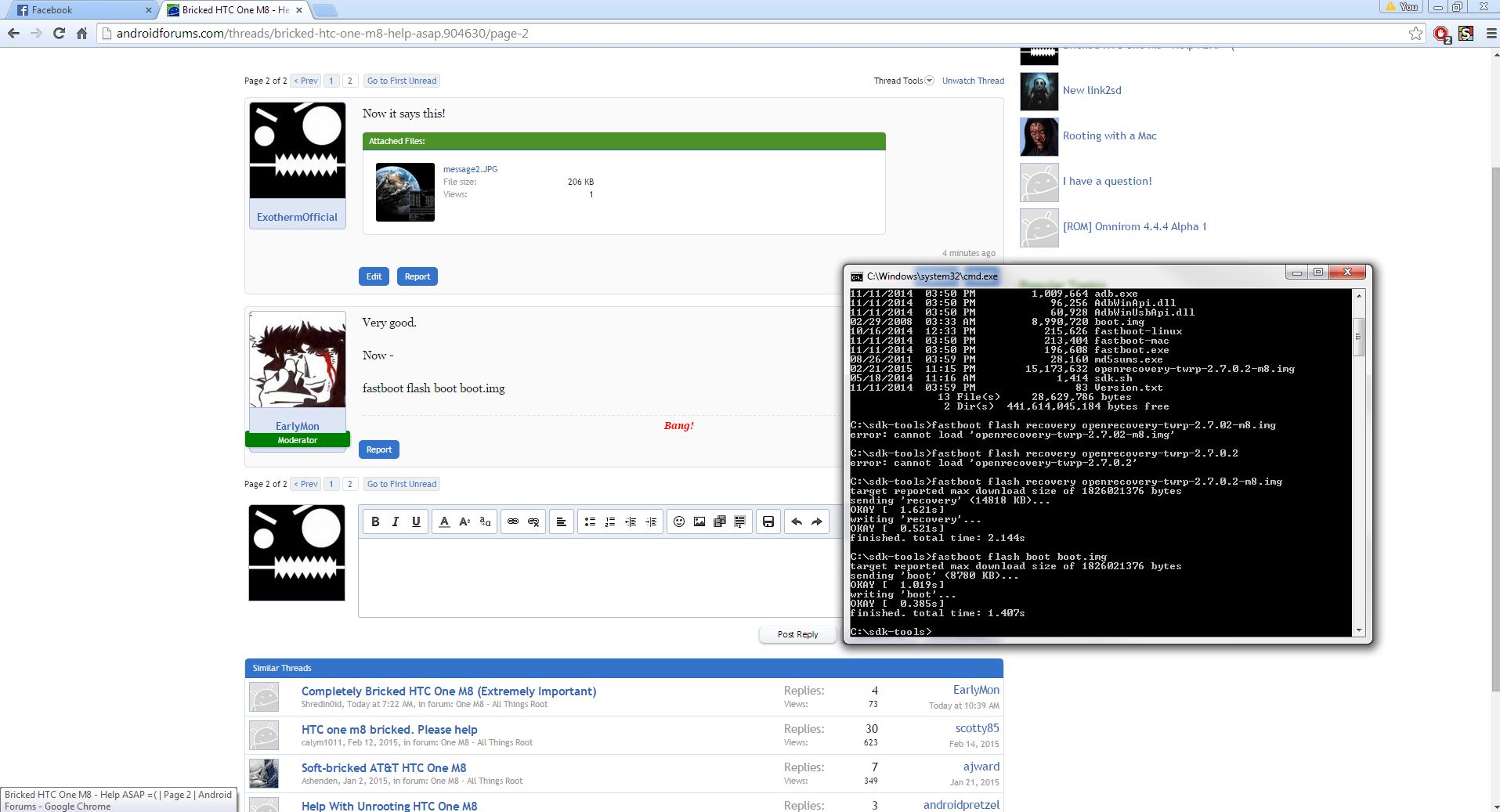The height and width of the screenshot is (812, 1500).
Task: Open the text color picker
Action: coord(444,521)
